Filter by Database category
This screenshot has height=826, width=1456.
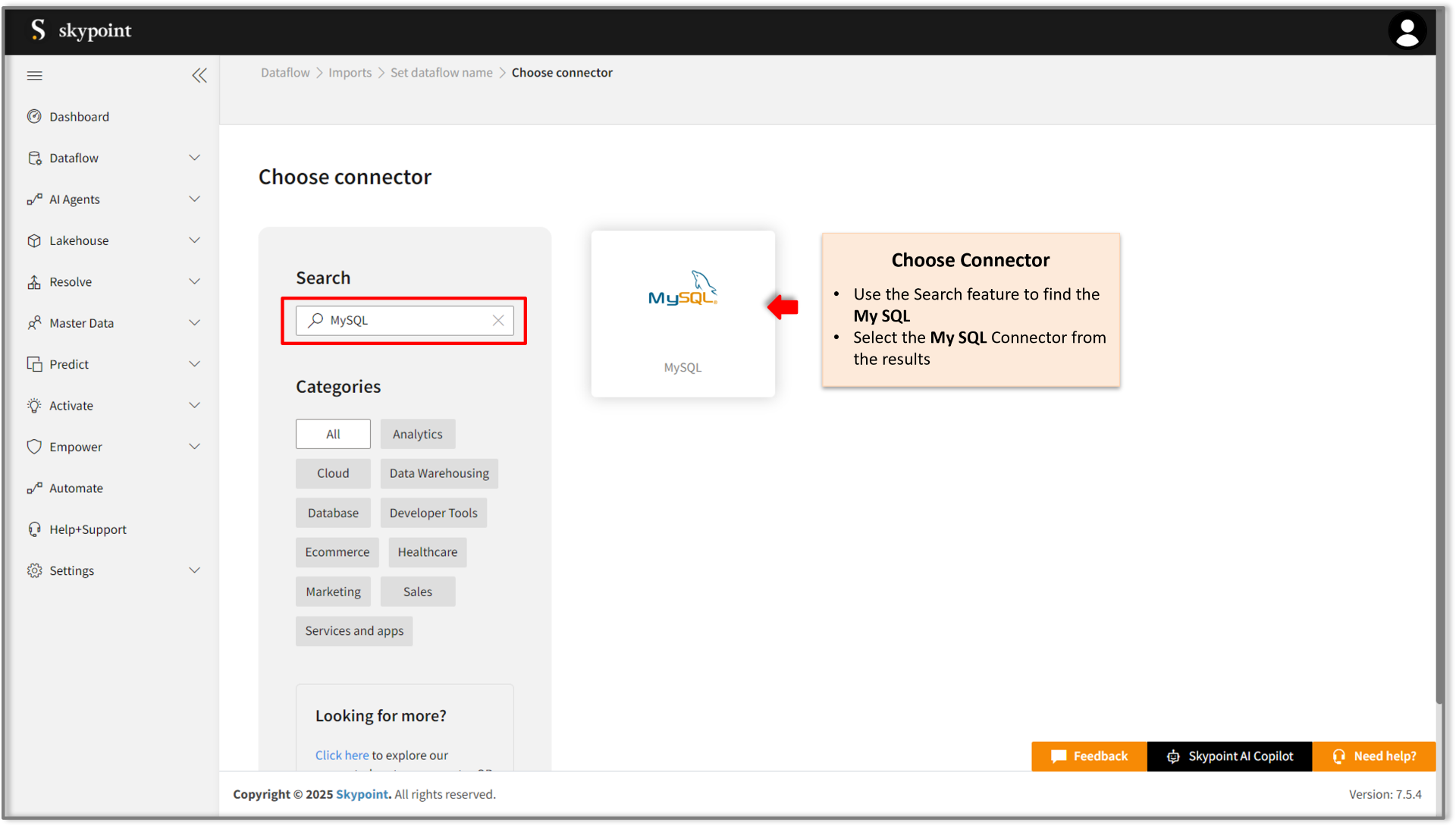pos(333,514)
